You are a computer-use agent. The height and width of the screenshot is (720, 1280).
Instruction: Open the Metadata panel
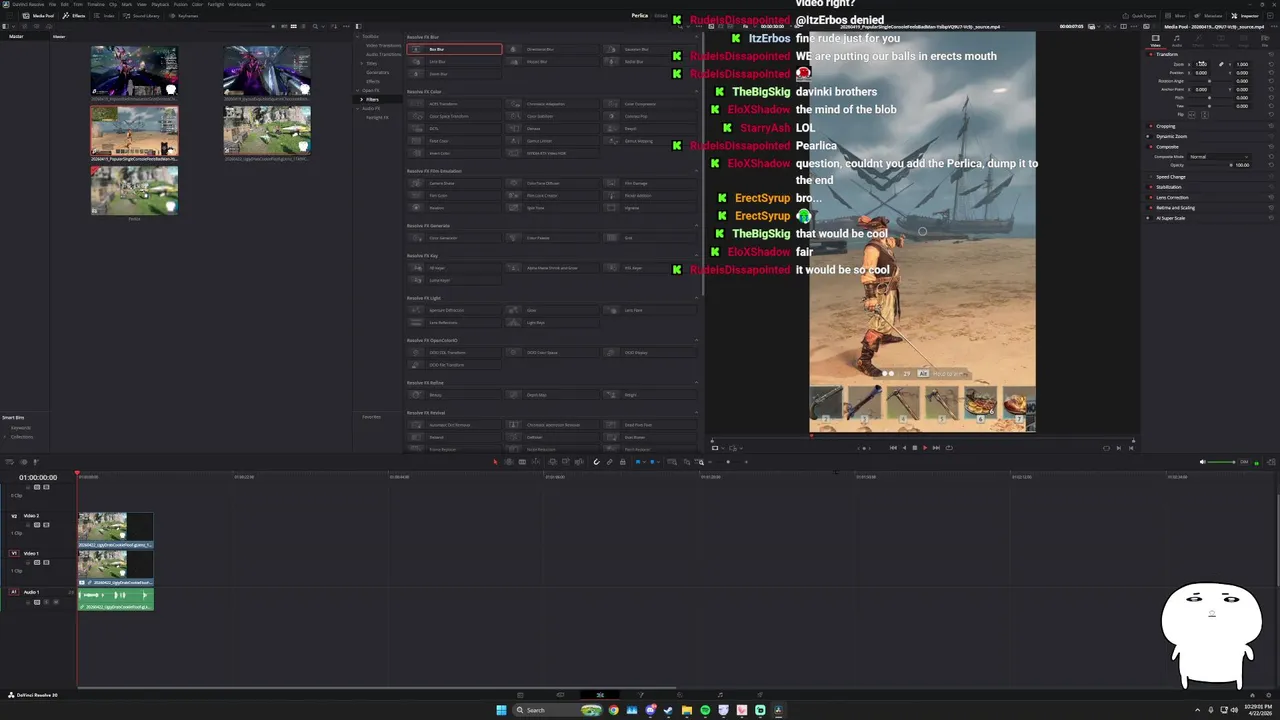click(1209, 16)
